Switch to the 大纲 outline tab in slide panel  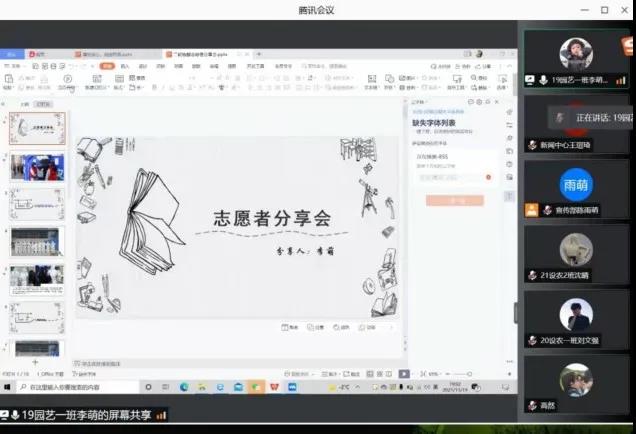click(22, 103)
